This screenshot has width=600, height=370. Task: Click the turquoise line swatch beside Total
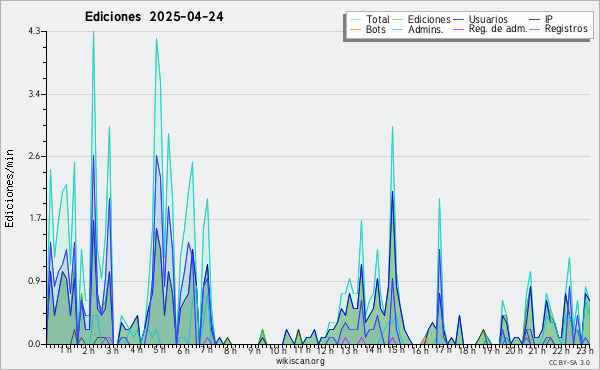pos(355,20)
